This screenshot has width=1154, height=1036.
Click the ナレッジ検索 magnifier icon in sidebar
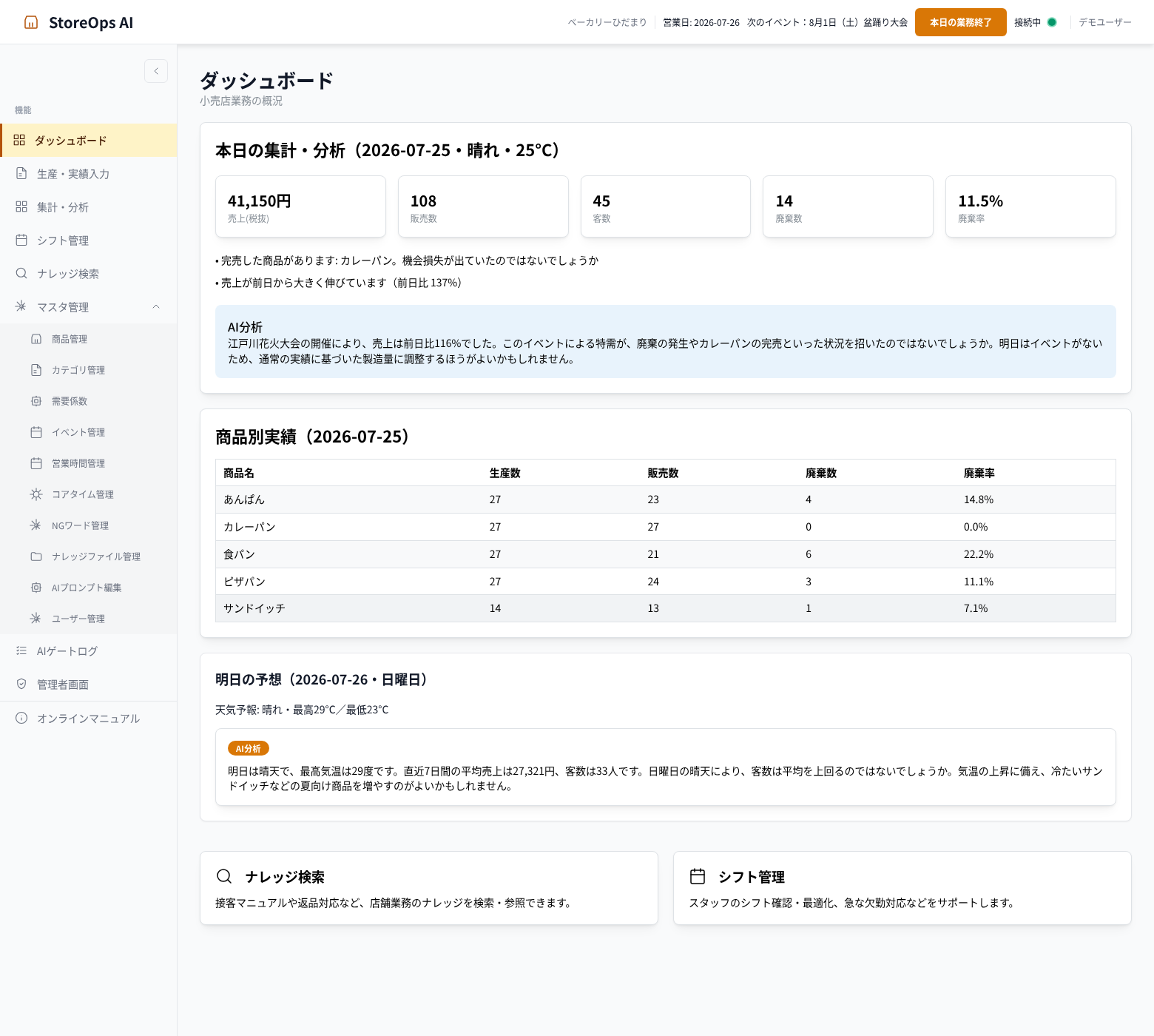[21, 274]
